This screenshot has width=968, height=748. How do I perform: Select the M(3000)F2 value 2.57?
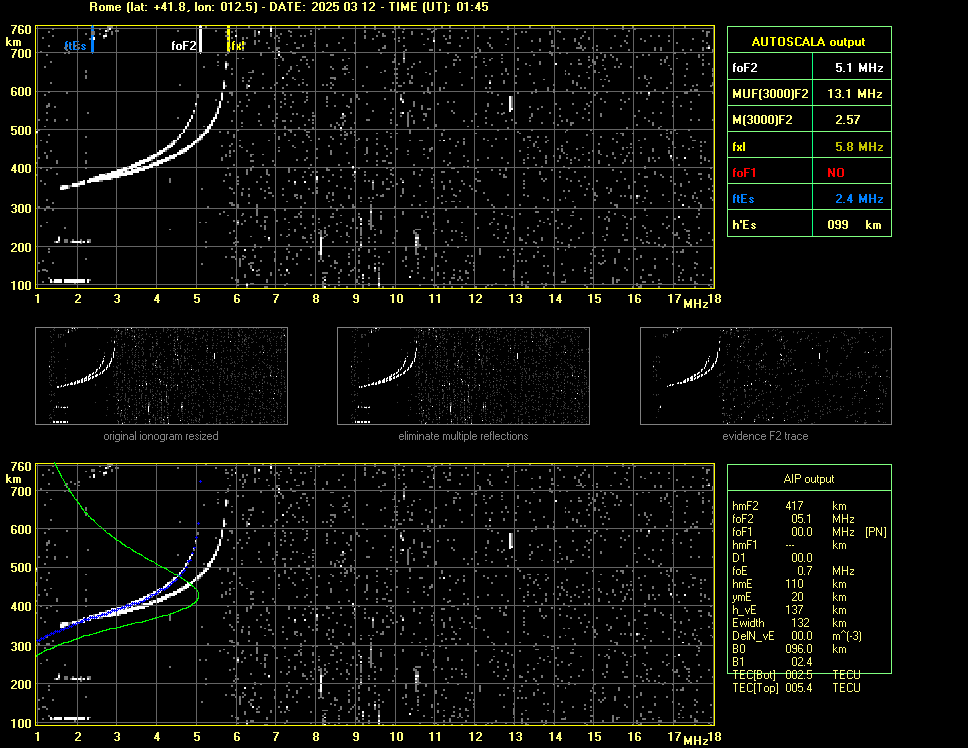click(848, 120)
